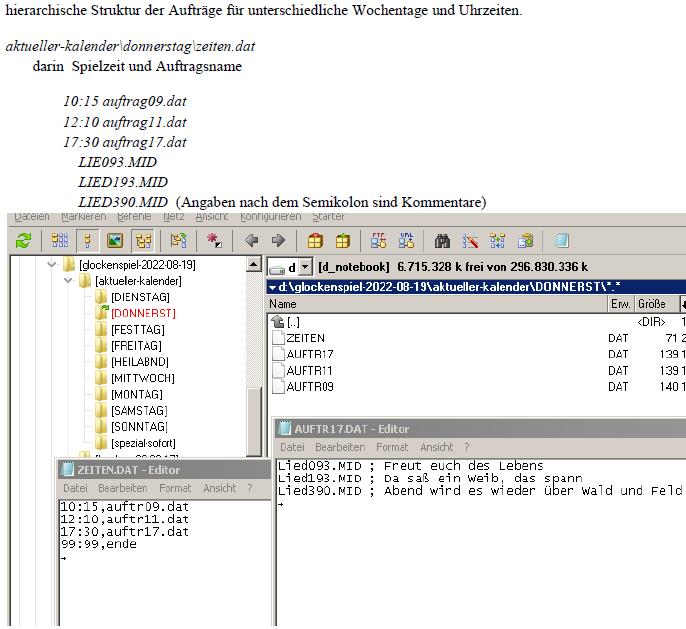686x629 pixels.
Task: Select the HEILABND folder in the tree
Action: click(140, 362)
